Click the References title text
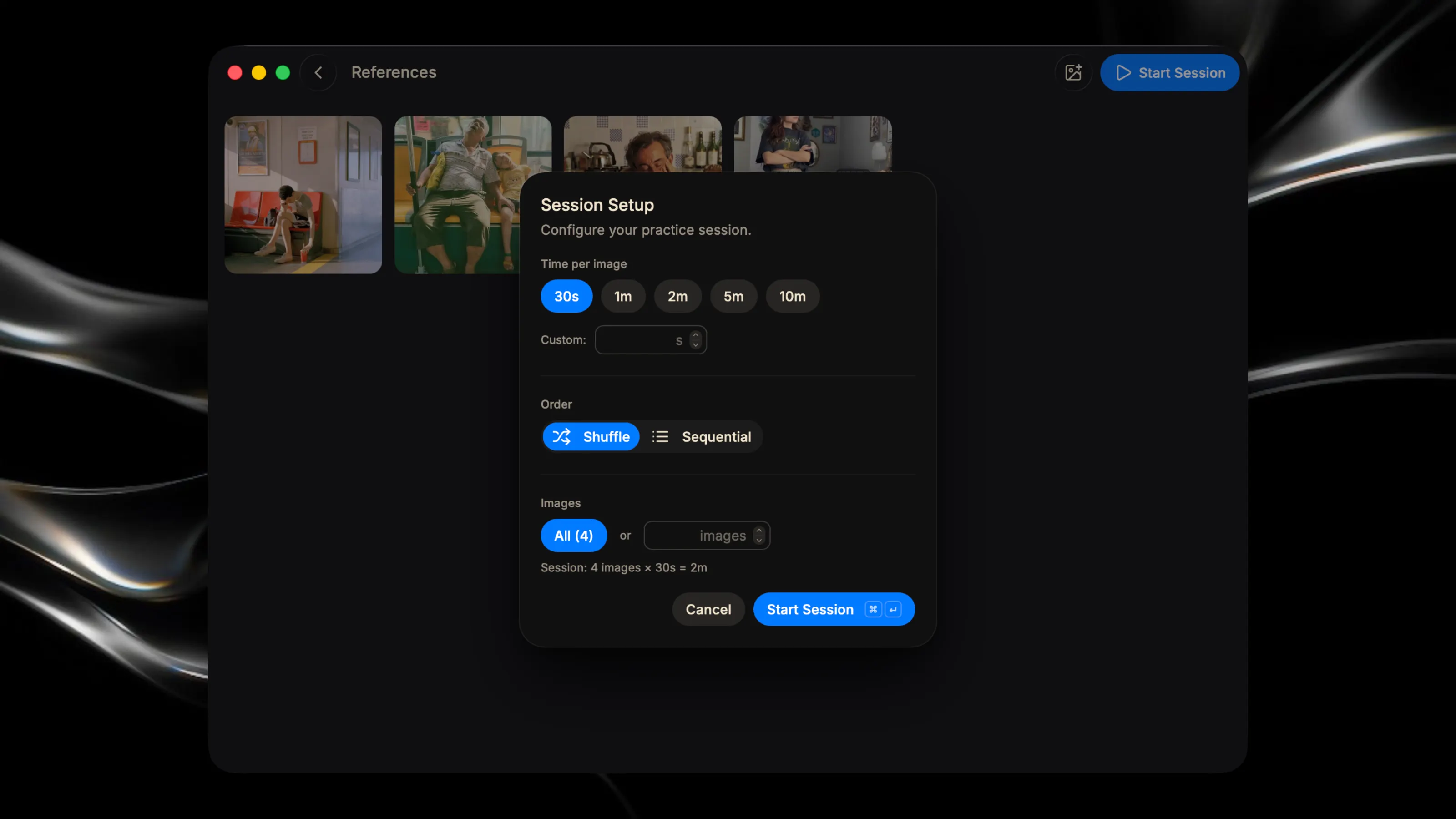The width and height of the screenshot is (1456, 819). (x=394, y=72)
